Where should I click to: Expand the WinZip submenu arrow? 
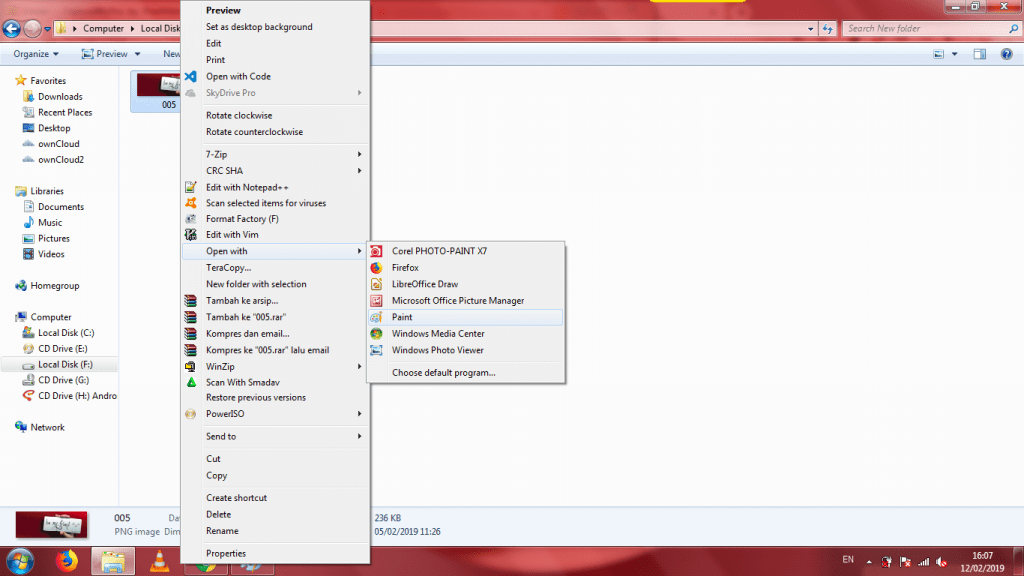(x=359, y=366)
